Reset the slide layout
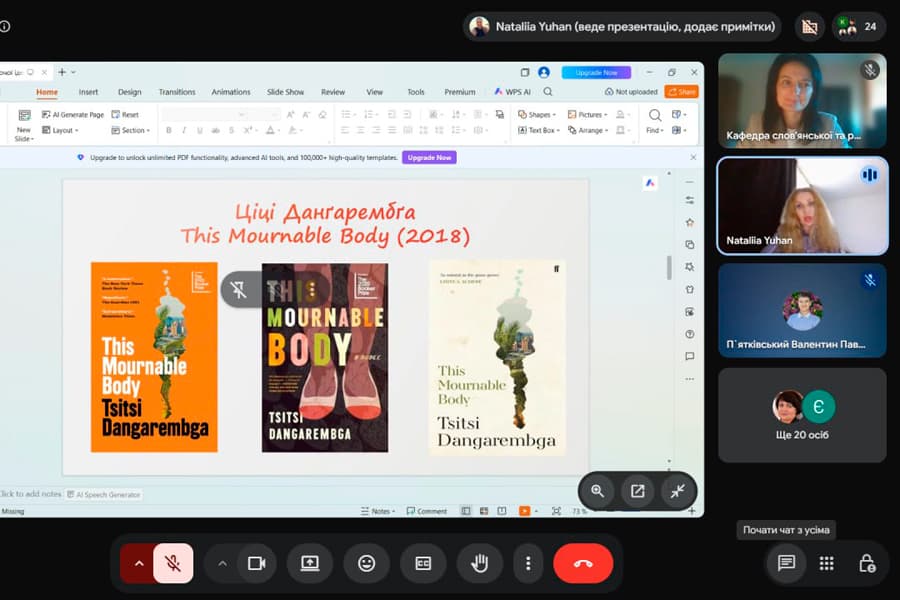This screenshot has height=600, width=900. coord(125,115)
